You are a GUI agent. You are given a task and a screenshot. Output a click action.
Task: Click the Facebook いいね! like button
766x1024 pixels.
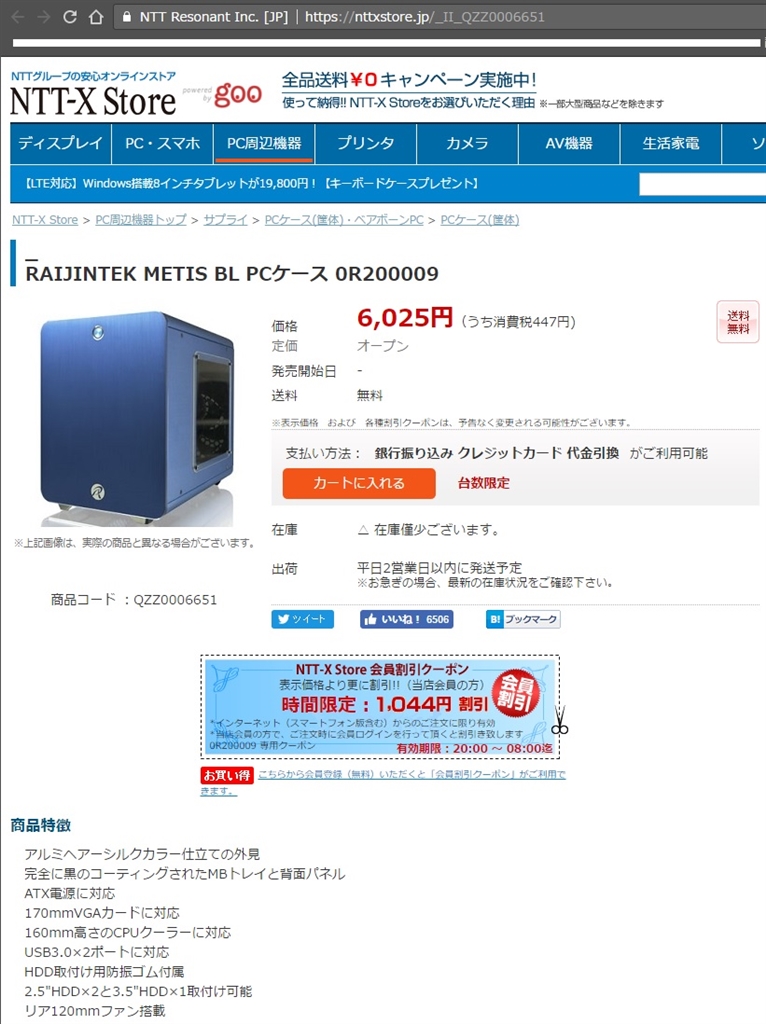pyautogui.click(x=406, y=619)
